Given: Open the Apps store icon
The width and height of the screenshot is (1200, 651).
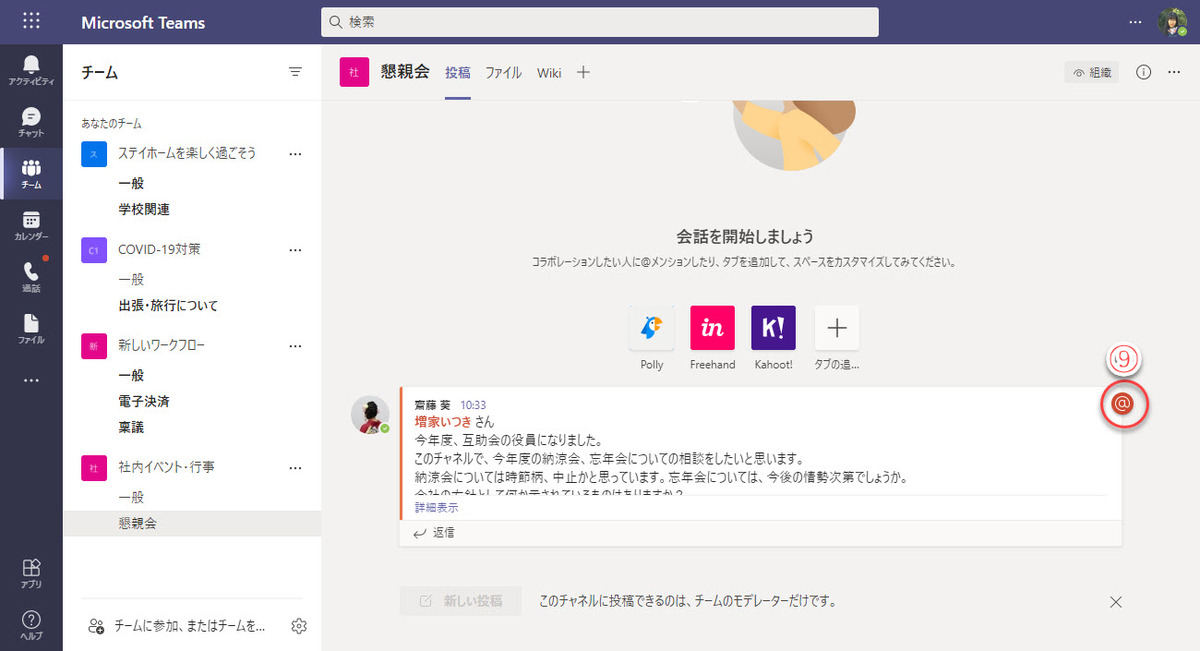Looking at the screenshot, I should click(31, 573).
